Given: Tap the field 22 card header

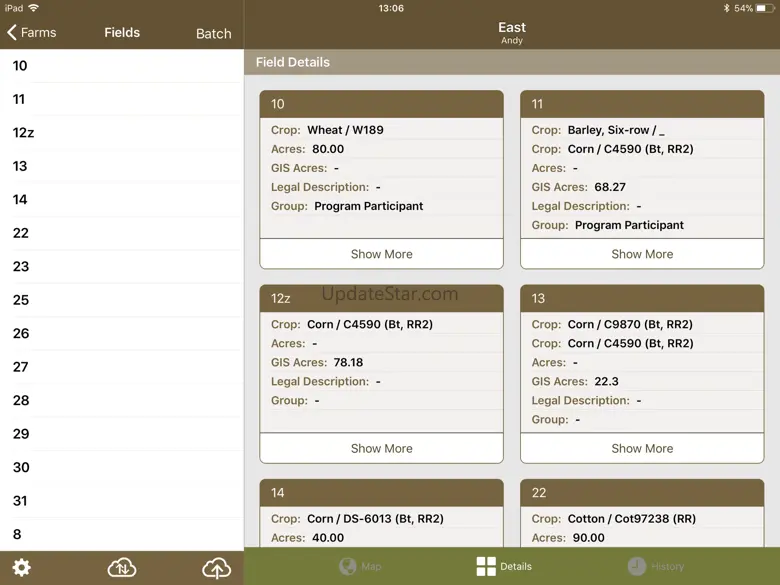Looking at the screenshot, I should [x=641, y=493].
